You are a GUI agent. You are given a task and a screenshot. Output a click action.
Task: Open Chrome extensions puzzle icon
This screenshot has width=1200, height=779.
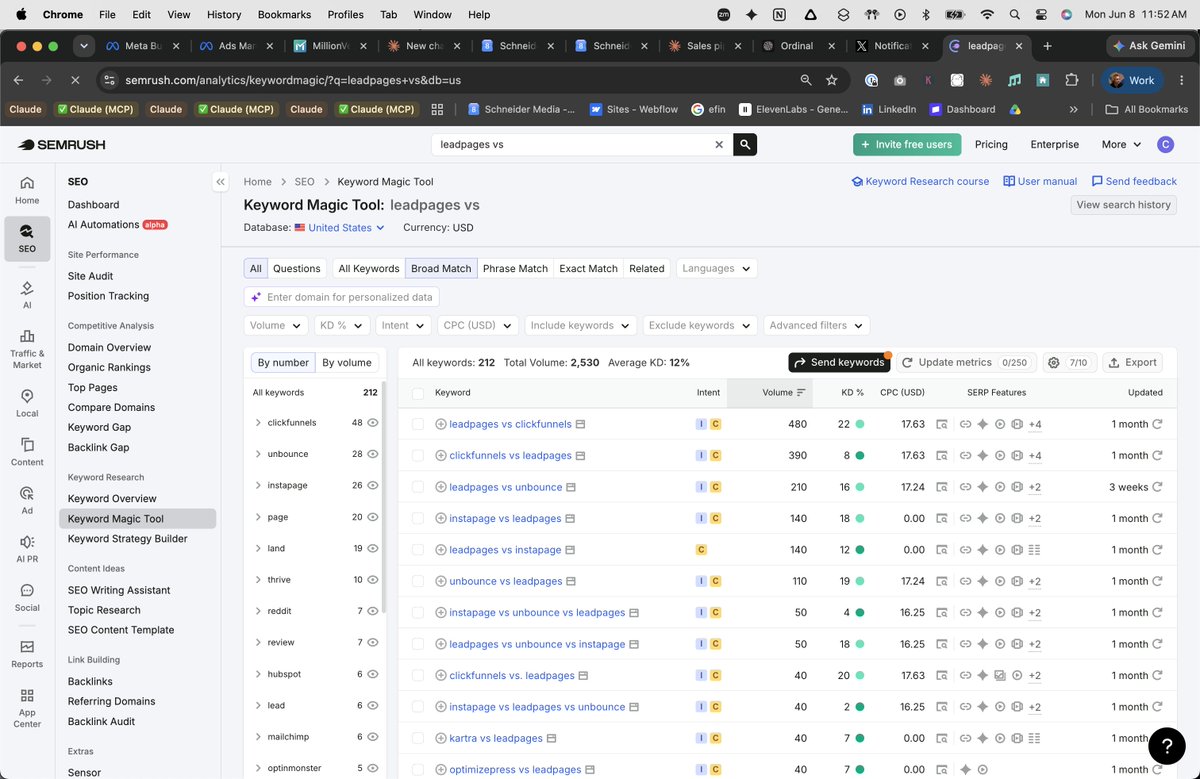point(1072,80)
